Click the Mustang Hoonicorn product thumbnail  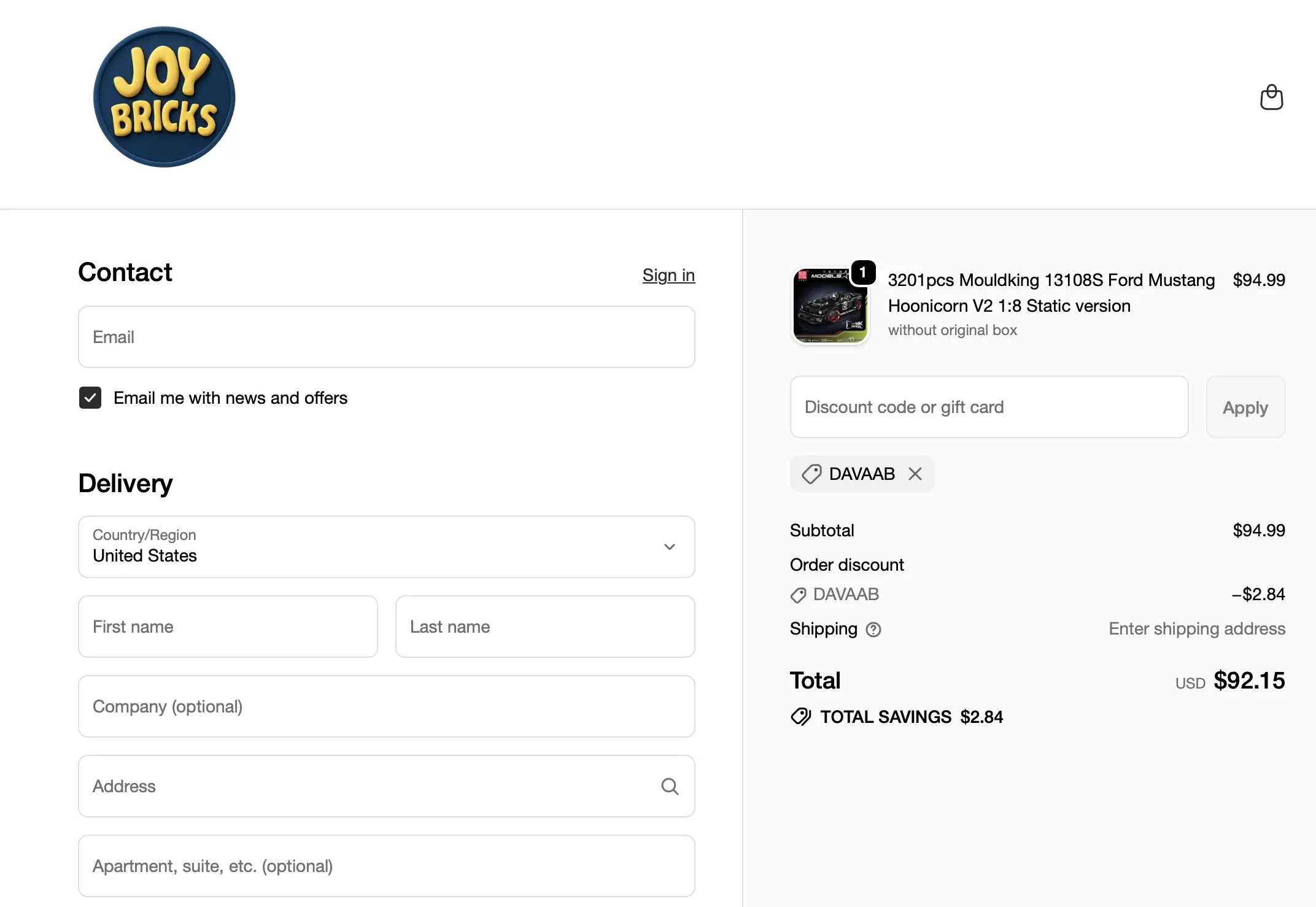click(x=830, y=306)
